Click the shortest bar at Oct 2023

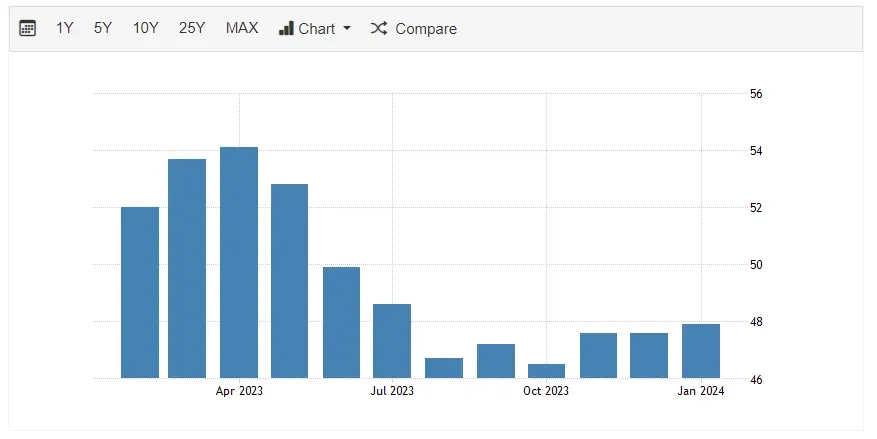(546, 371)
